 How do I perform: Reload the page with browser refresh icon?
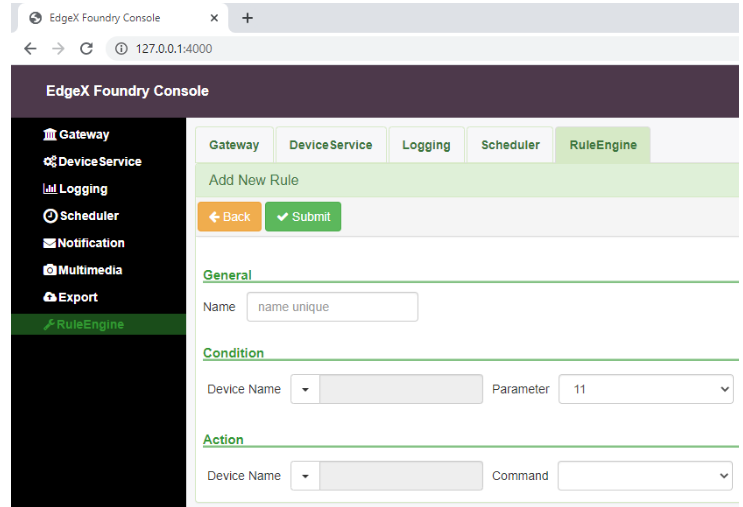tap(86, 48)
